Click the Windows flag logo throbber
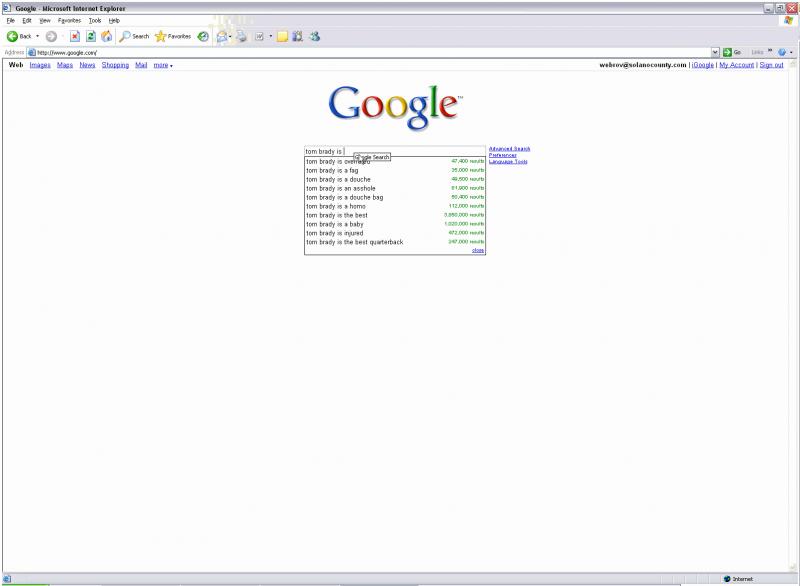 [x=788, y=20]
